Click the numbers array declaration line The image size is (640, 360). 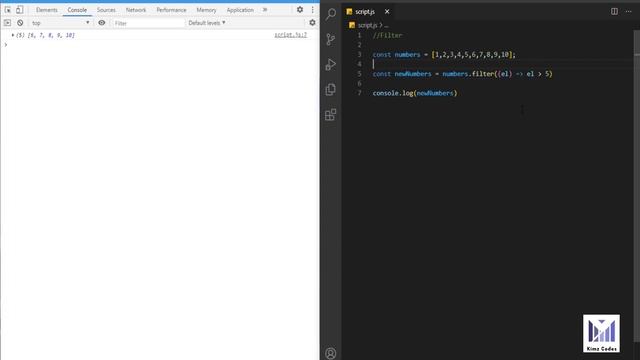coord(444,55)
